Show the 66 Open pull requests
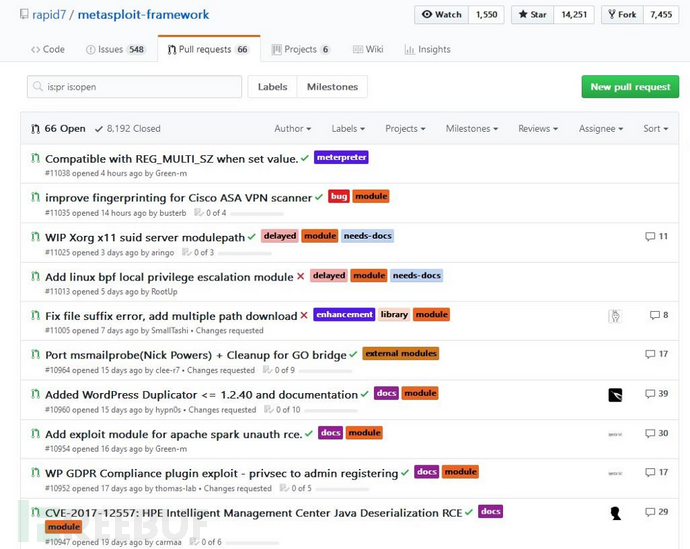The height and width of the screenshot is (549, 690). tap(59, 128)
